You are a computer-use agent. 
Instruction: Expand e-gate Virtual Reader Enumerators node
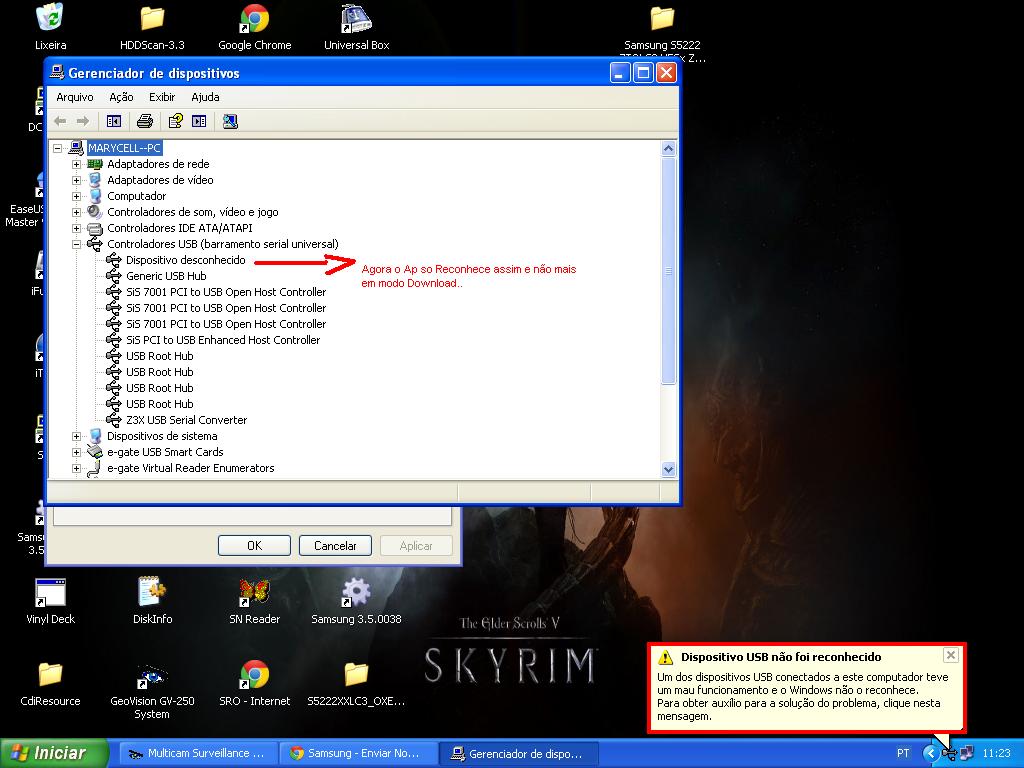[x=76, y=468]
